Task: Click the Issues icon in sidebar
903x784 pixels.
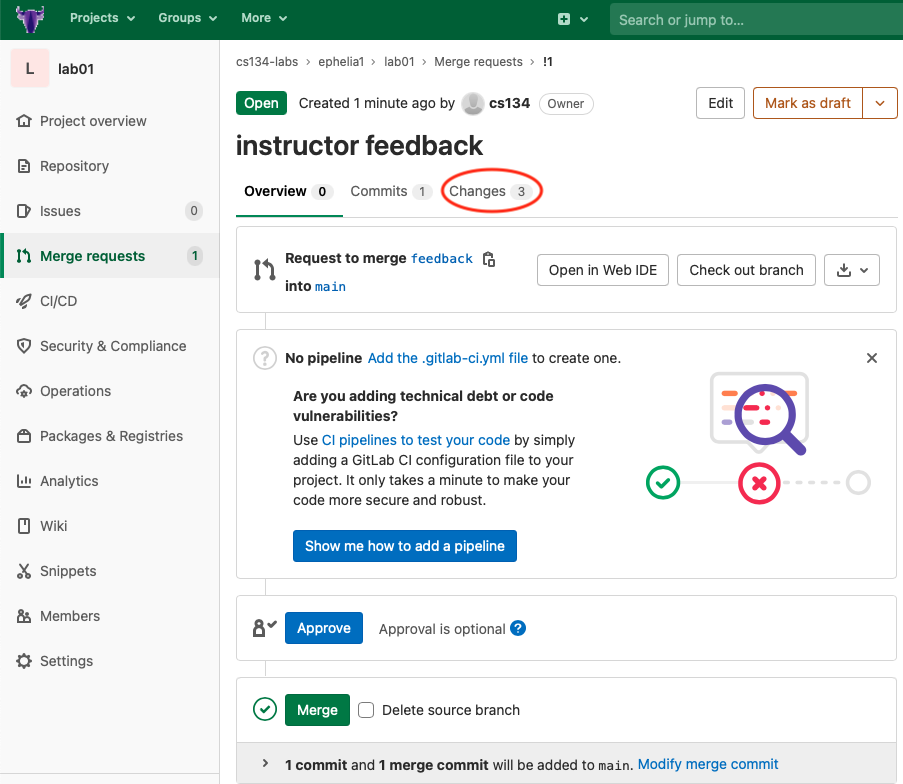Action: [24, 211]
